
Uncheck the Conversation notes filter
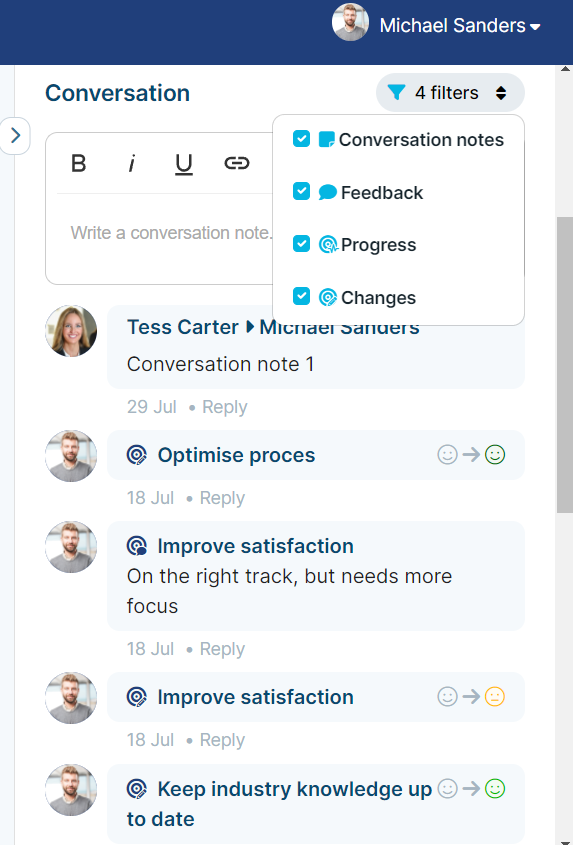(301, 139)
